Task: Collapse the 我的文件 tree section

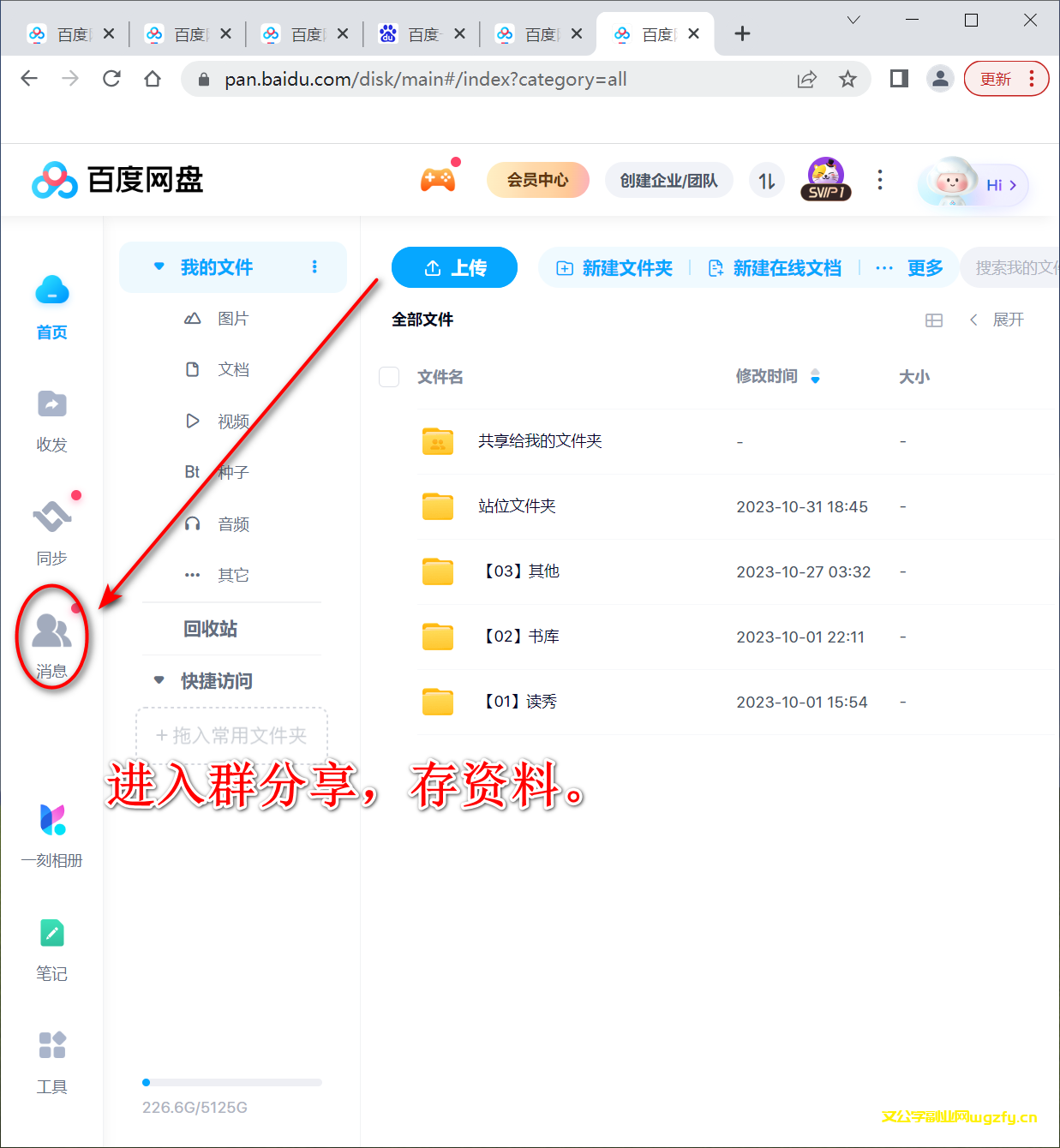Action: [159, 266]
